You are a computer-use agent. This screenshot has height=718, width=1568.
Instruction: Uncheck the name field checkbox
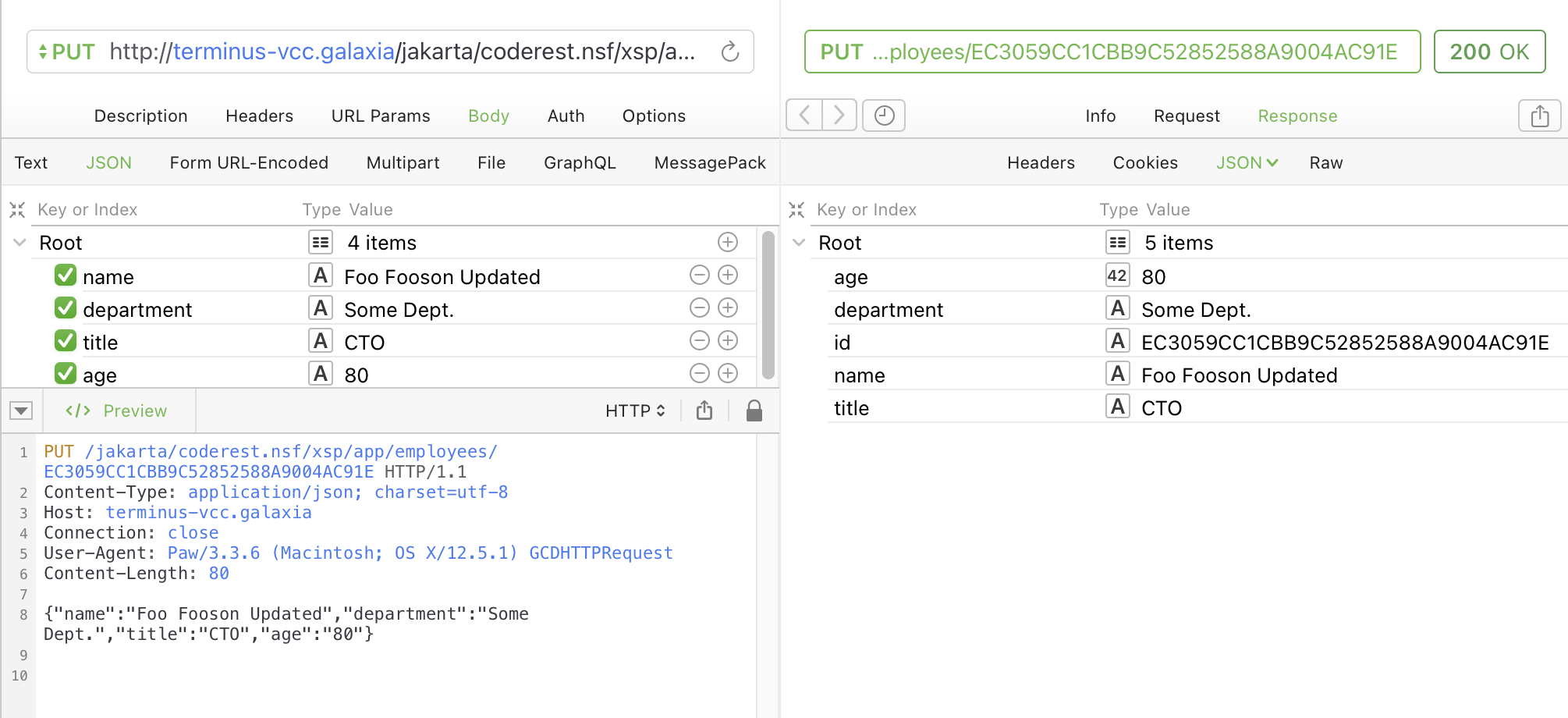pyautogui.click(x=66, y=275)
